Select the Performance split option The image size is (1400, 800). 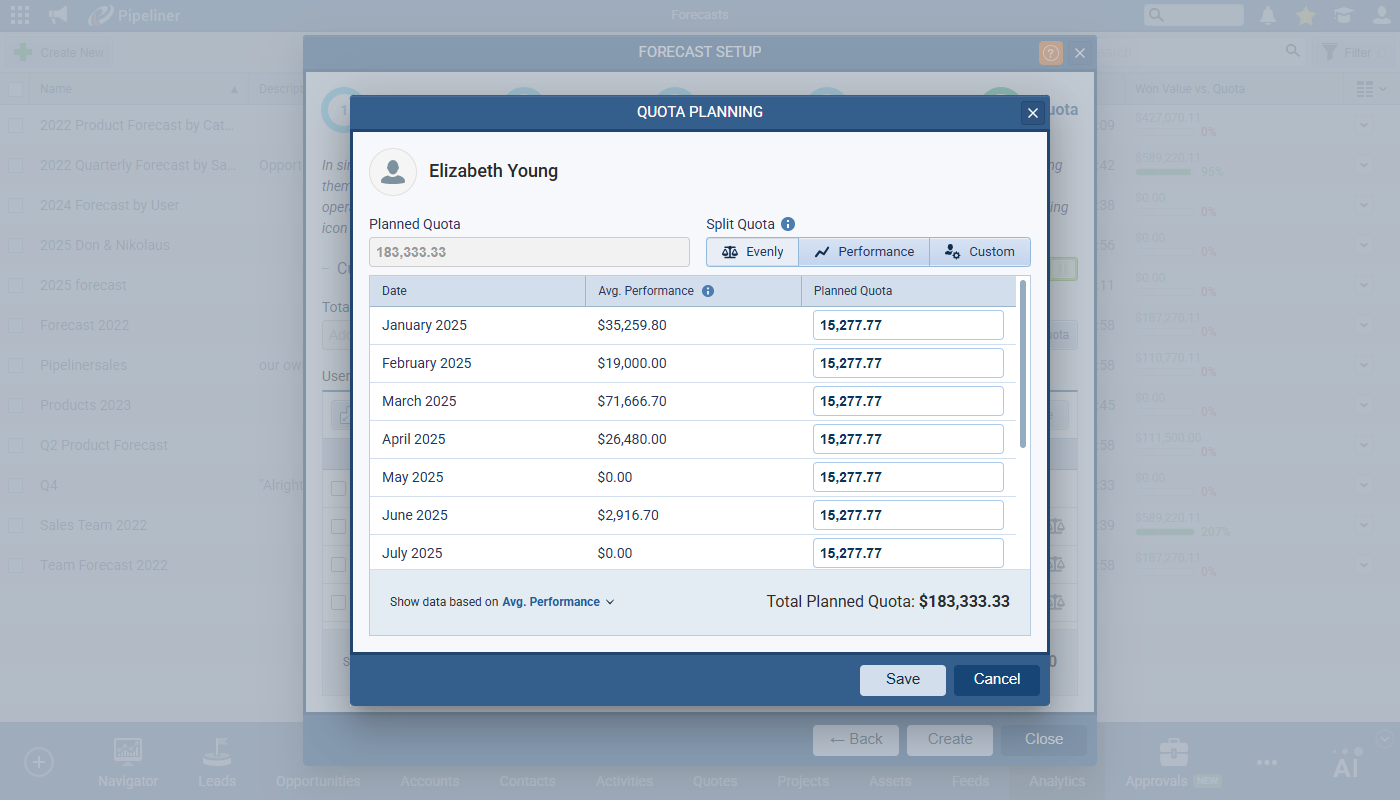point(864,252)
